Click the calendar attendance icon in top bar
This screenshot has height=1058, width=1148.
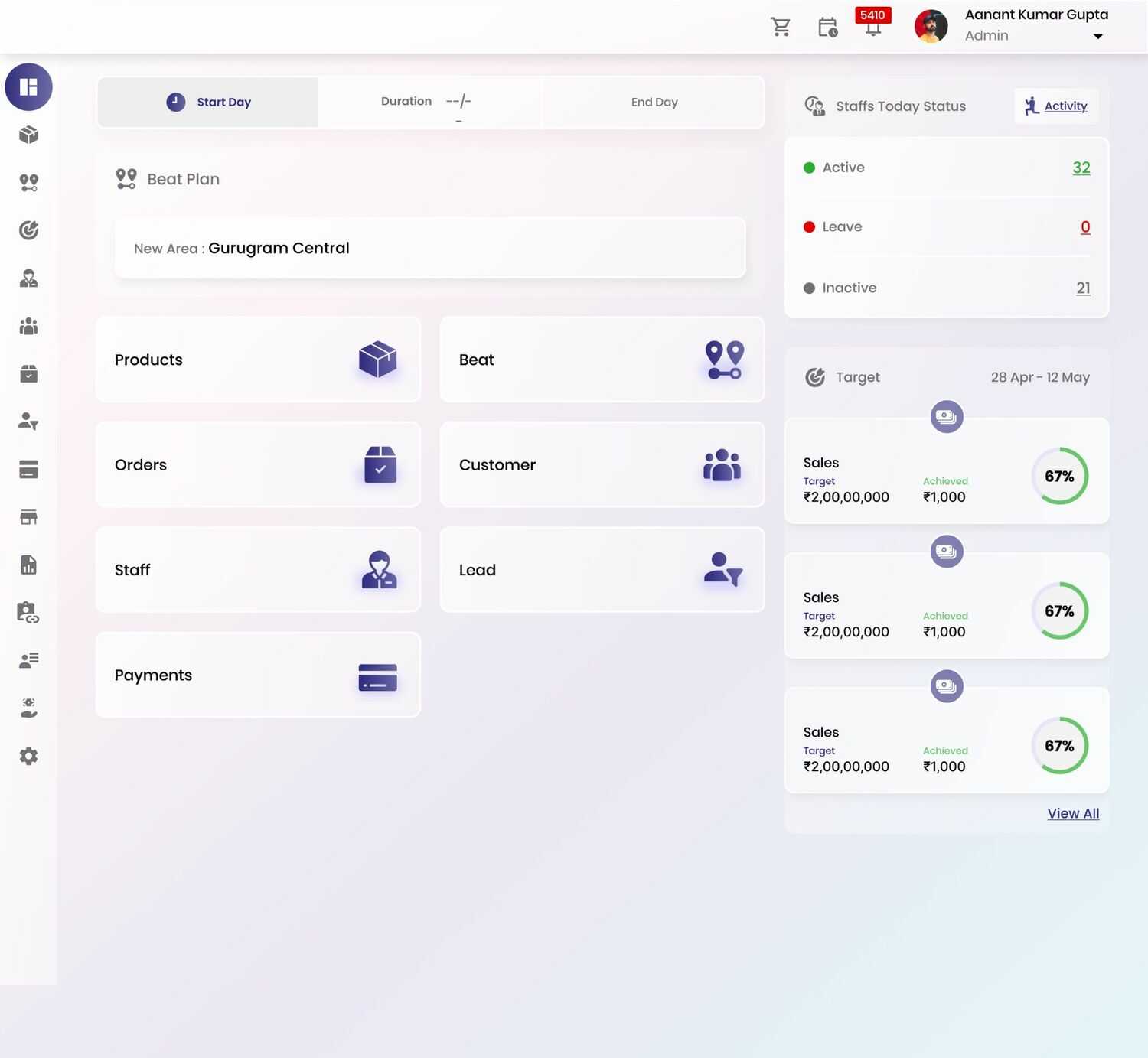(x=828, y=26)
